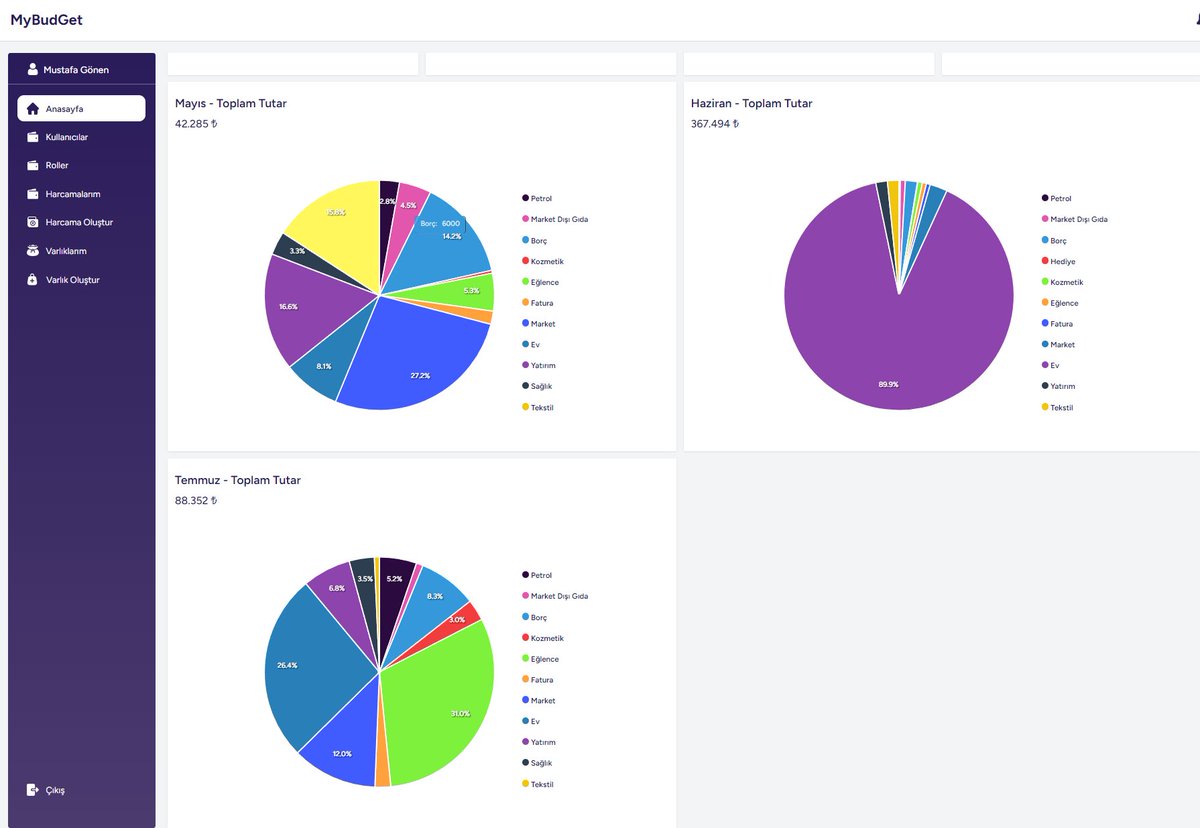Click the Mayıs - Toplam Tutar title

[231, 103]
